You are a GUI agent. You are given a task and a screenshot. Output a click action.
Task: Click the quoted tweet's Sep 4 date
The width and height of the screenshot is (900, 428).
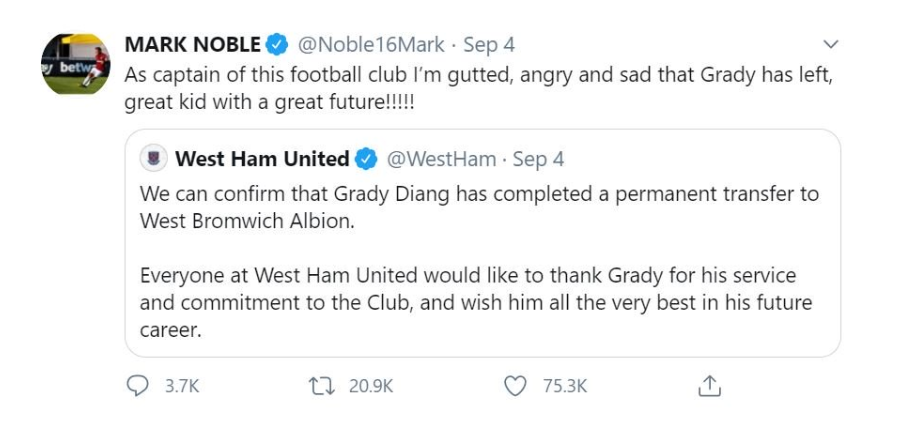tap(538, 158)
